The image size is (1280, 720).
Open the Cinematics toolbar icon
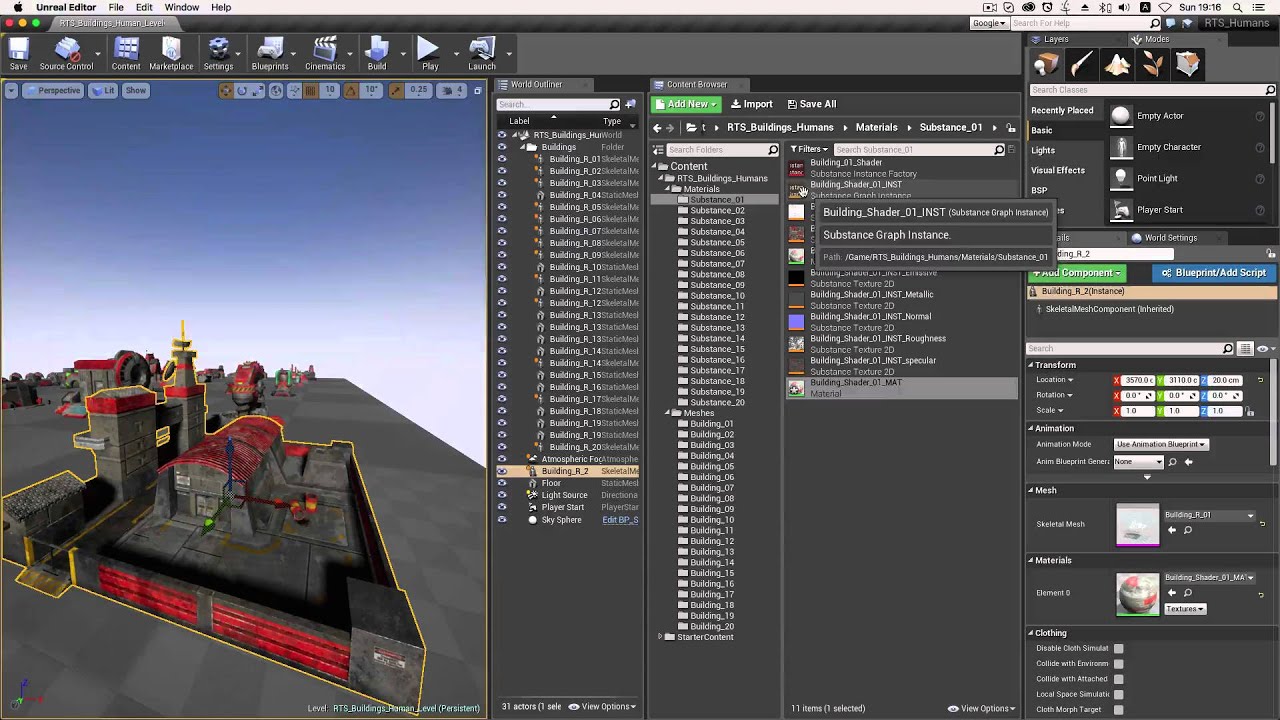(325, 53)
